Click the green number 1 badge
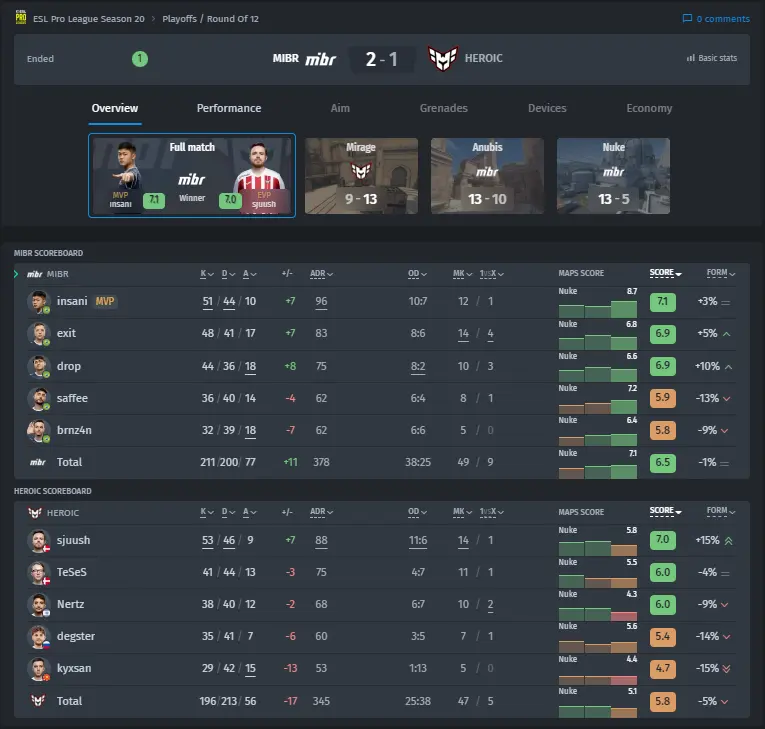 pyautogui.click(x=140, y=59)
